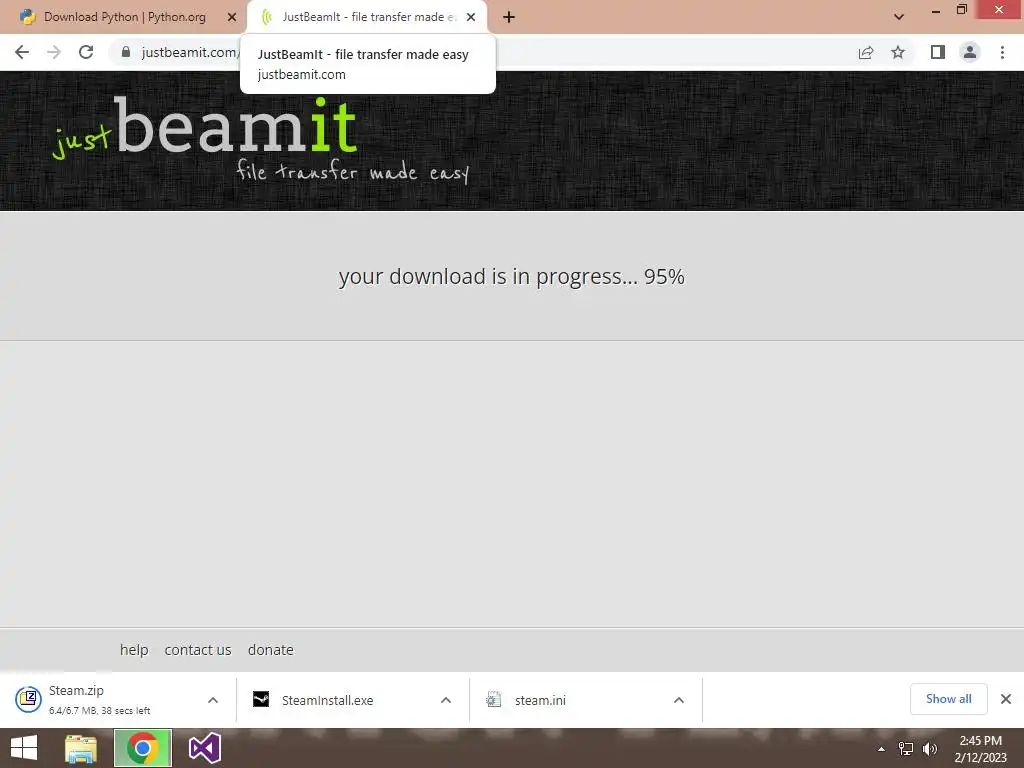Go back to the previous page
This screenshot has height=768, width=1024.
pos(22,52)
